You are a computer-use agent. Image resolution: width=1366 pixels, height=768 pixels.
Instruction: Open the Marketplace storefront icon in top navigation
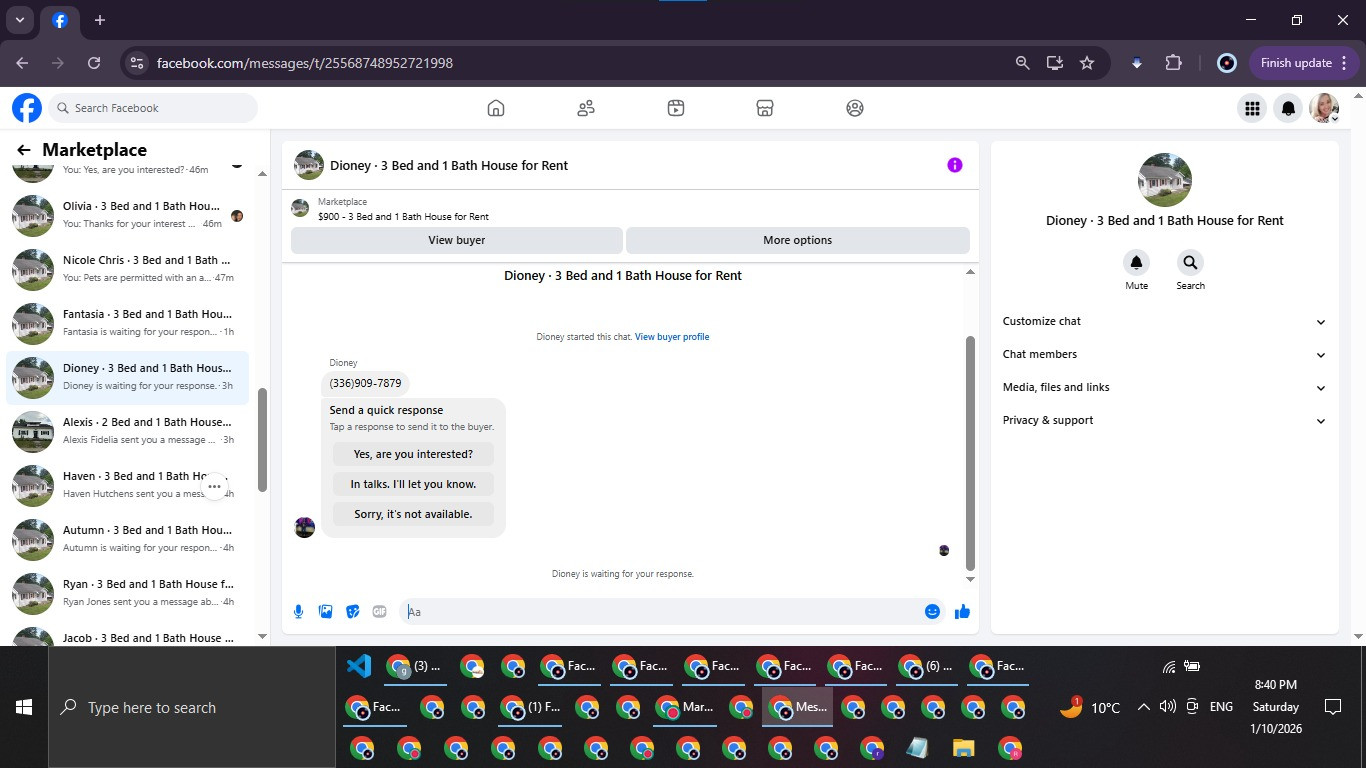pyautogui.click(x=765, y=108)
